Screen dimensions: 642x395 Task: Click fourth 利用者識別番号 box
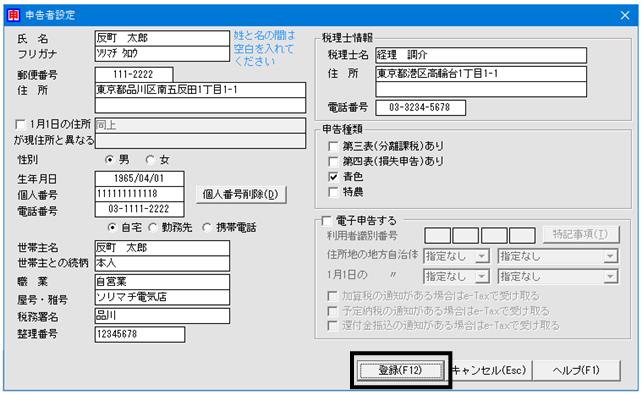522,236
